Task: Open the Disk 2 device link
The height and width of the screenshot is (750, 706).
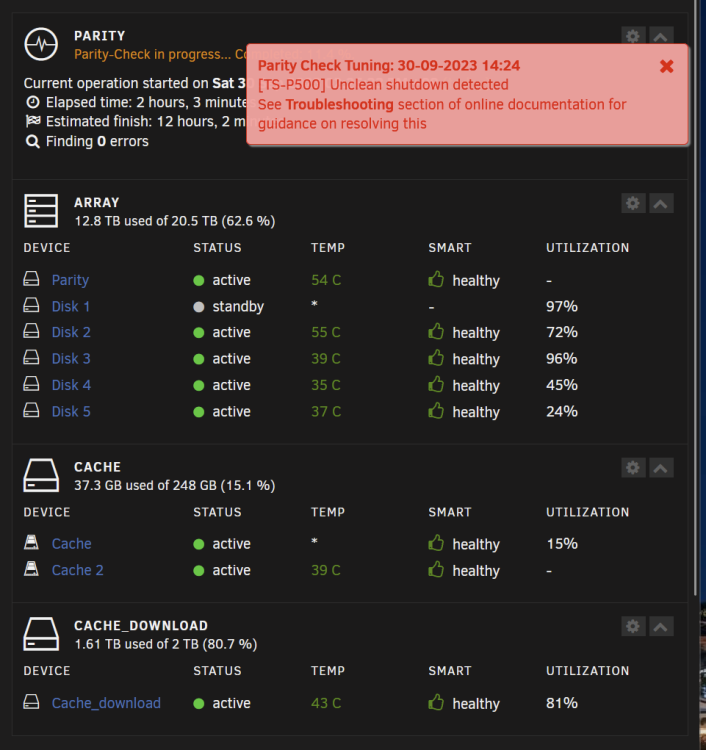Action: [71, 332]
